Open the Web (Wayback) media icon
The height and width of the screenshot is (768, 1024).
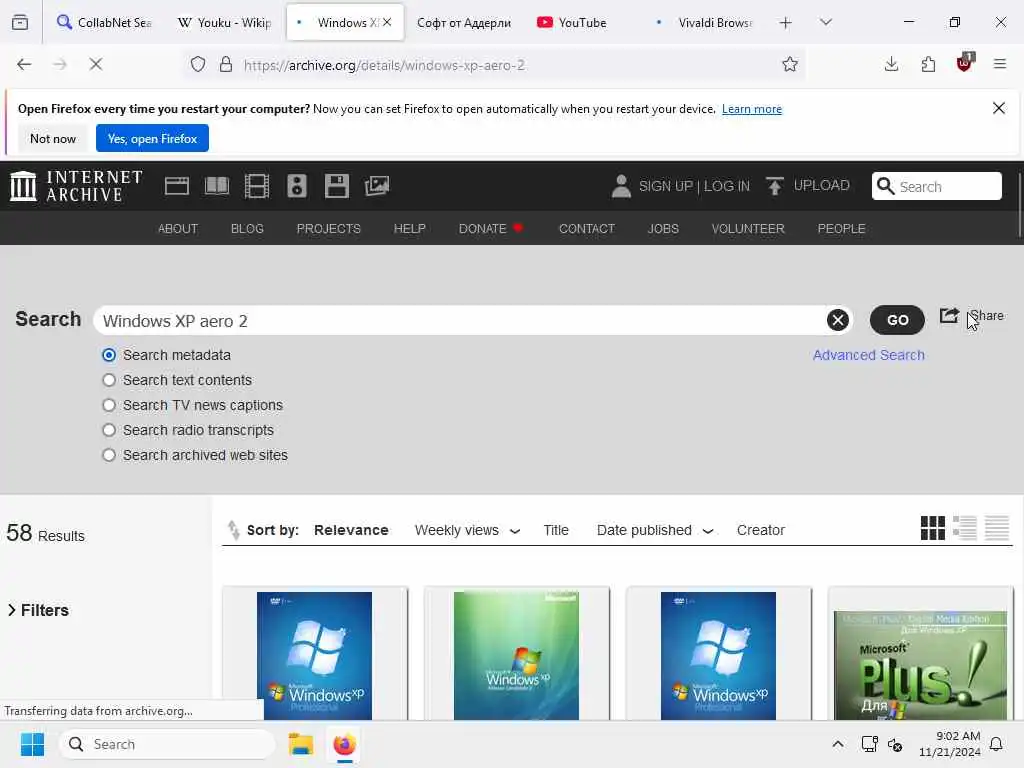click(x=177, y=186)
